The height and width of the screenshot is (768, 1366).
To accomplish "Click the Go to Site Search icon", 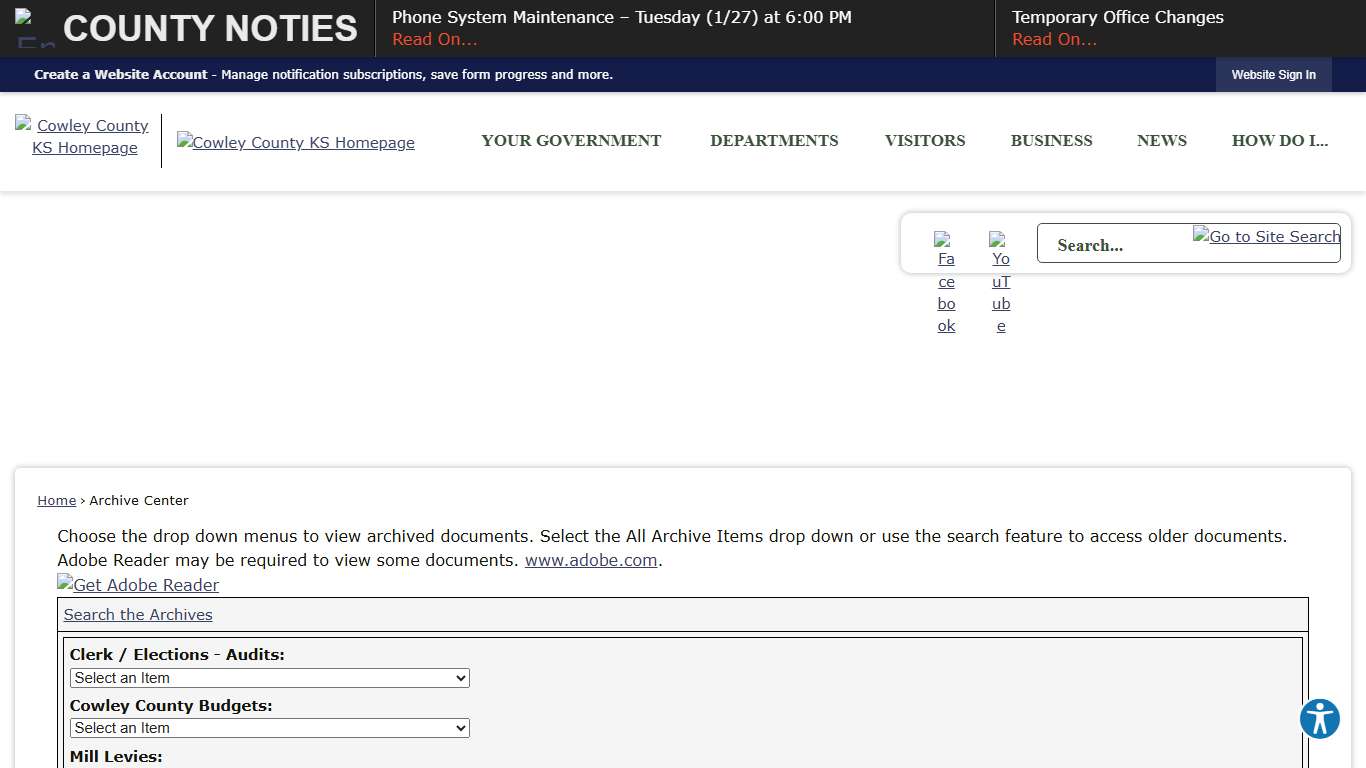I will pyautogui.click(x=1266, y=237).
